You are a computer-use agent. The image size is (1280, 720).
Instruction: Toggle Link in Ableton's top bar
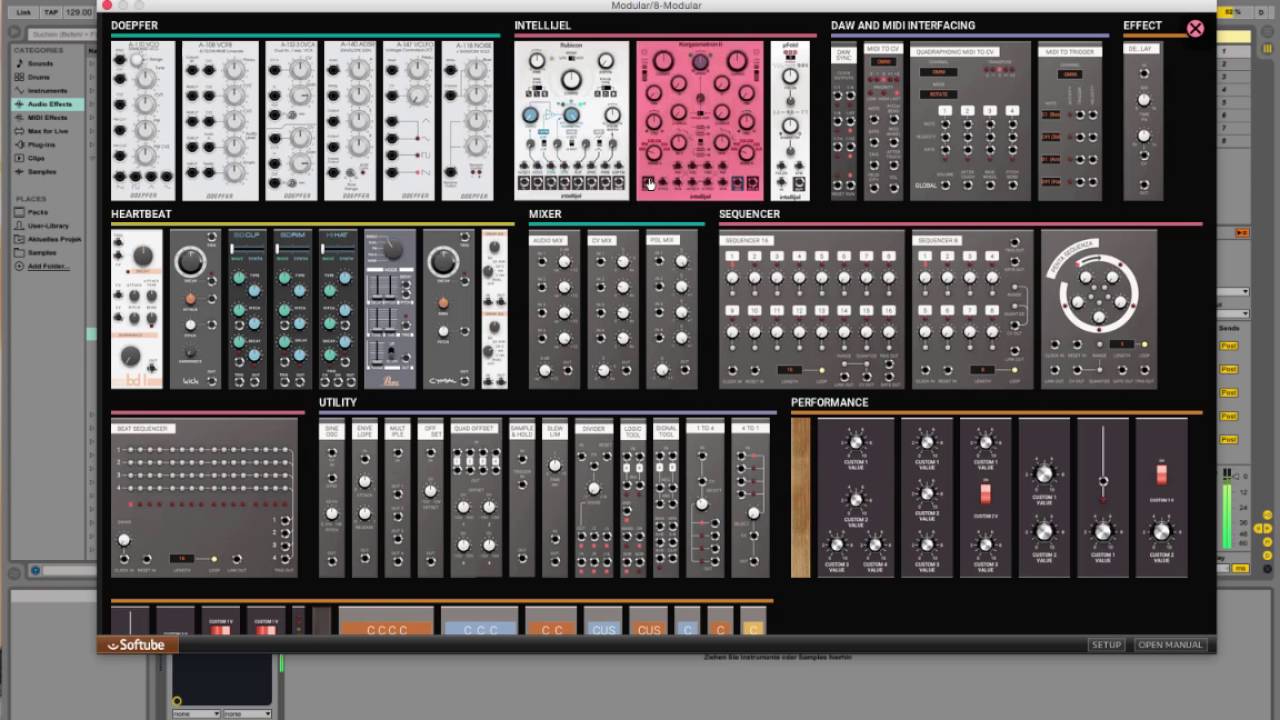24,12
